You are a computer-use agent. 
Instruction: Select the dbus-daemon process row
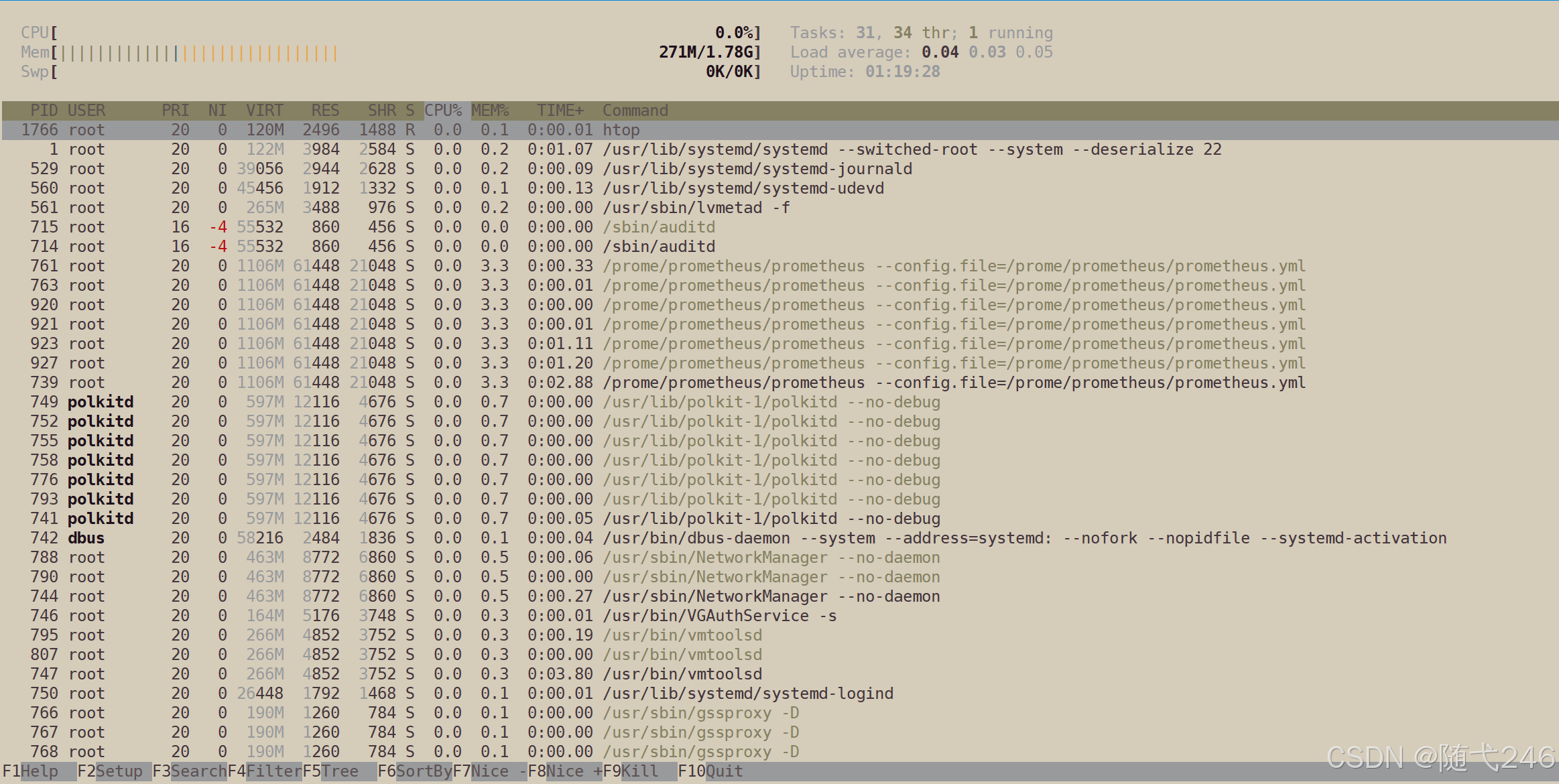[x=697, y=538]
